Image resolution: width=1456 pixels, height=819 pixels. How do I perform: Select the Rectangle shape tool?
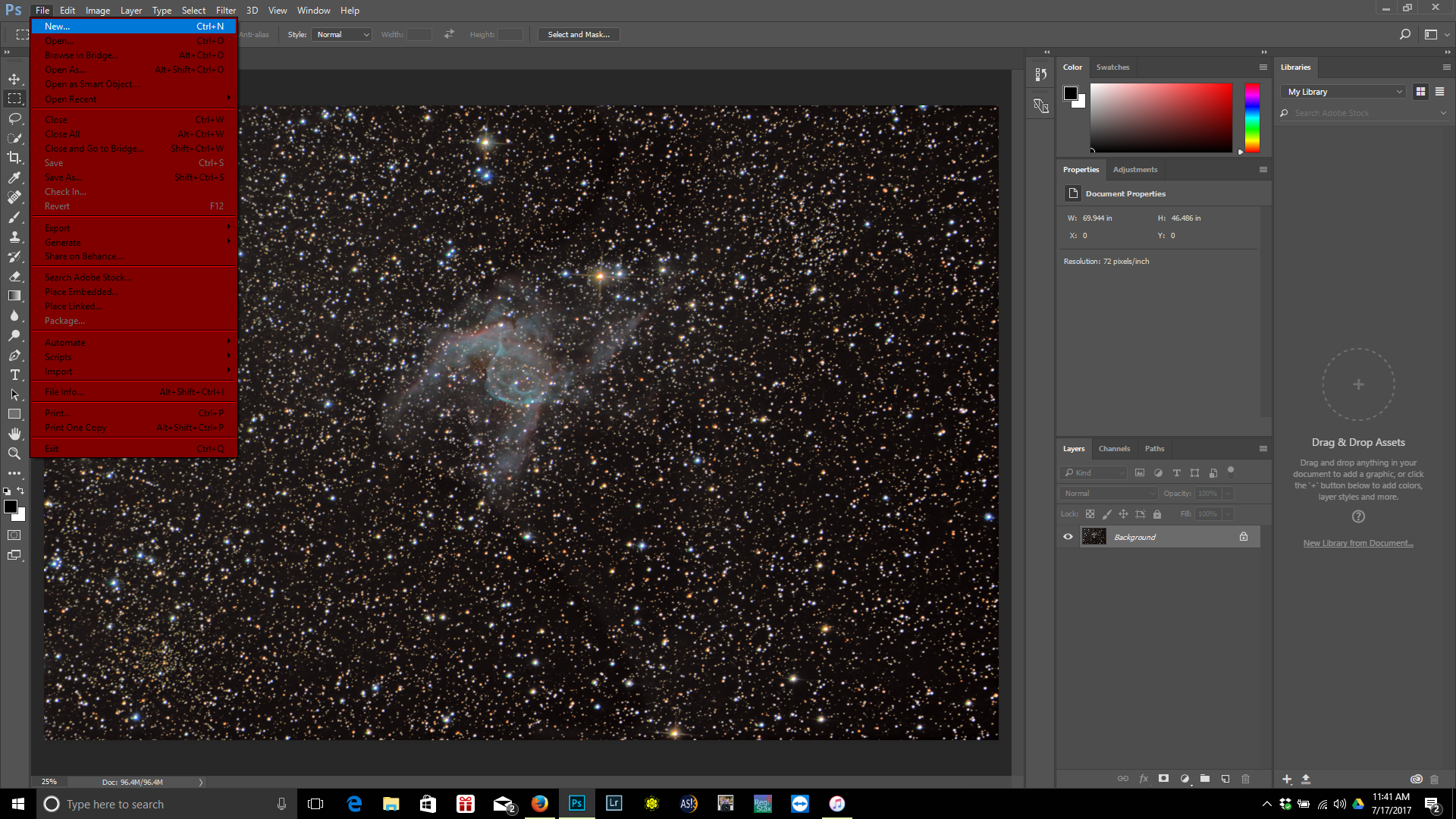tap(14, 414)
